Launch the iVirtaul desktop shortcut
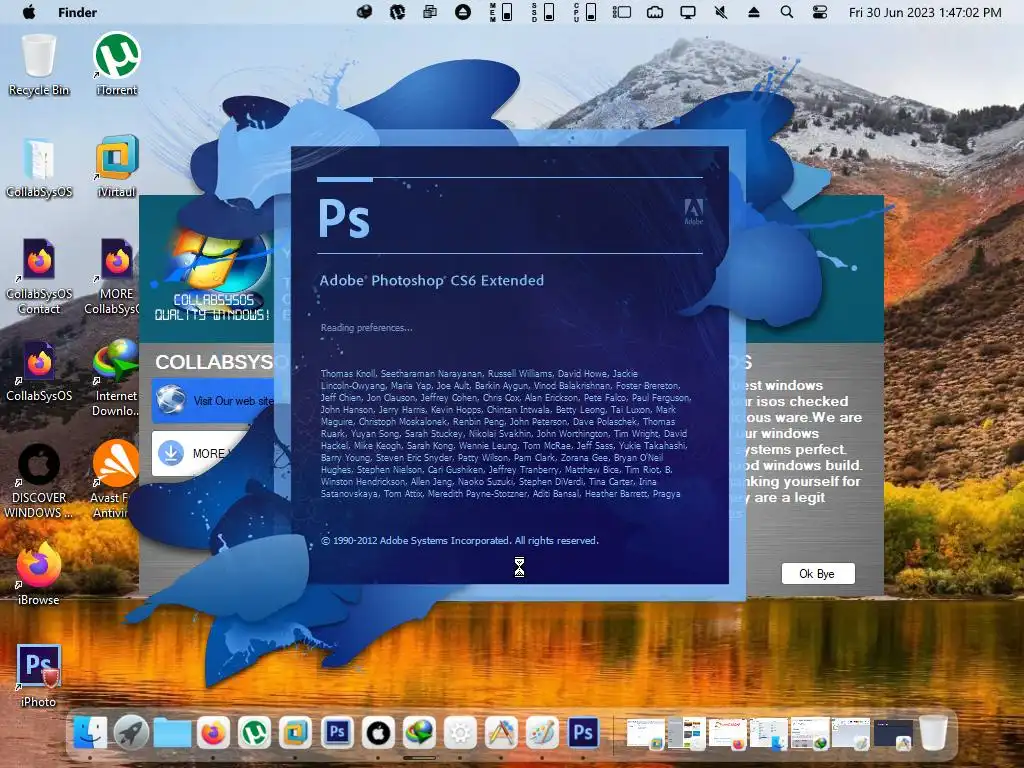 (x=117, y=166)
